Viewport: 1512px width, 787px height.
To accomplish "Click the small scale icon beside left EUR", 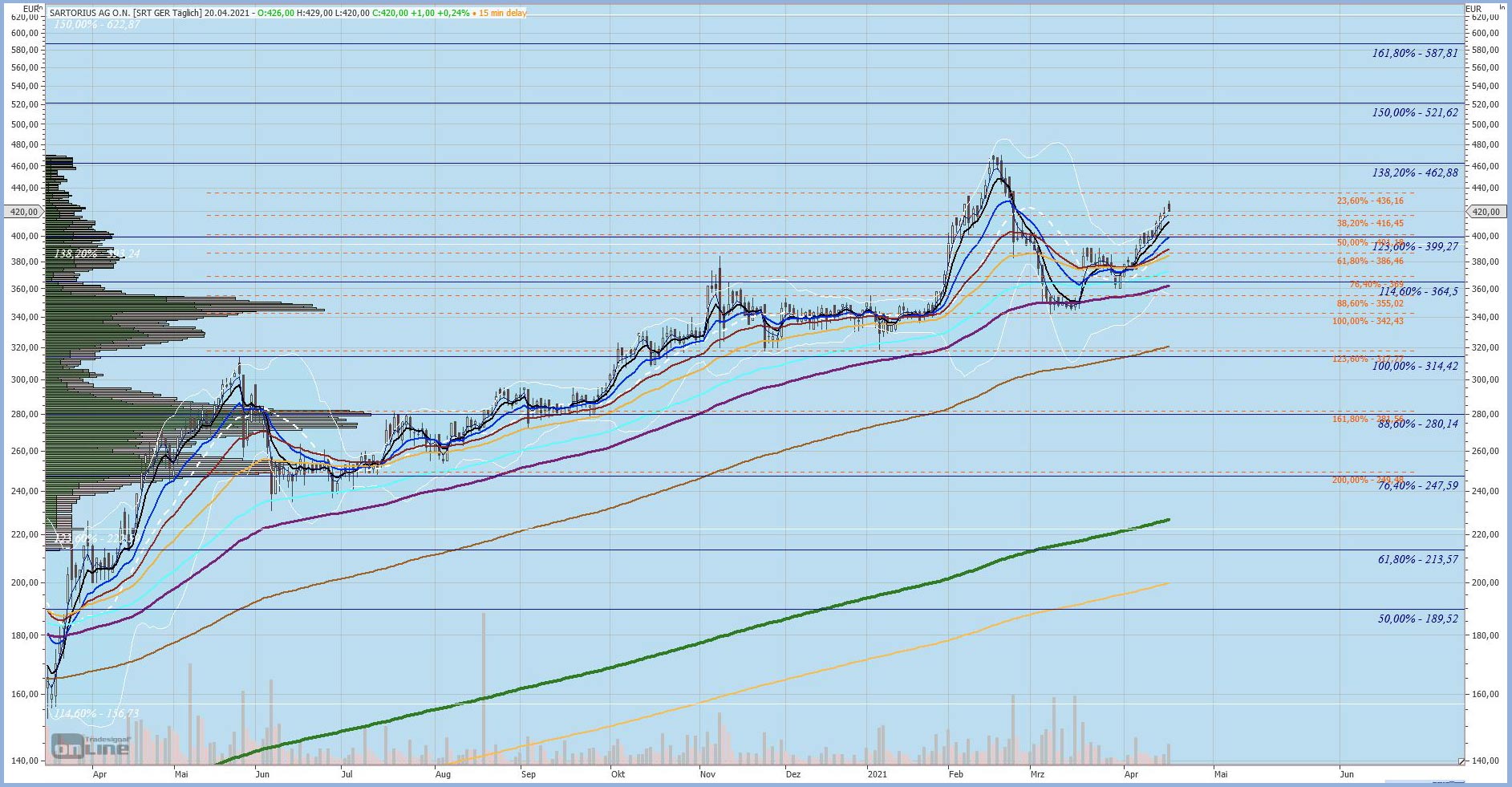I will point(41,9).
